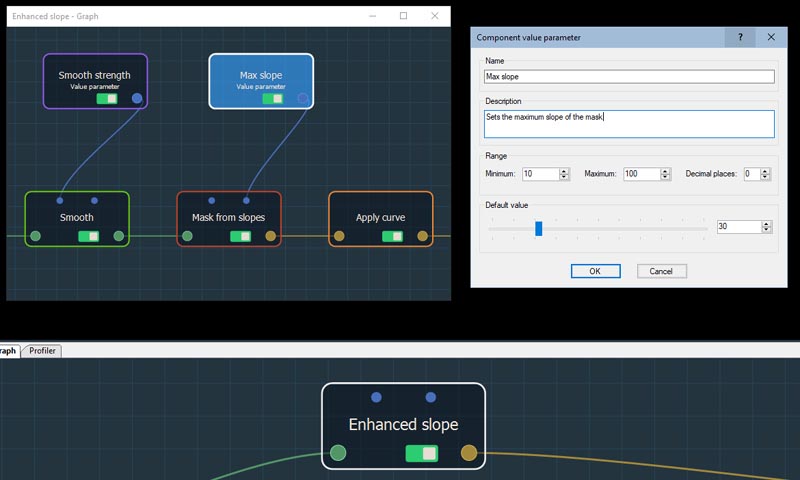The width and height of the screenshot is (800, 480).
Task: Click Mask from slopes first blue port
Action: [x=212, y=200]
